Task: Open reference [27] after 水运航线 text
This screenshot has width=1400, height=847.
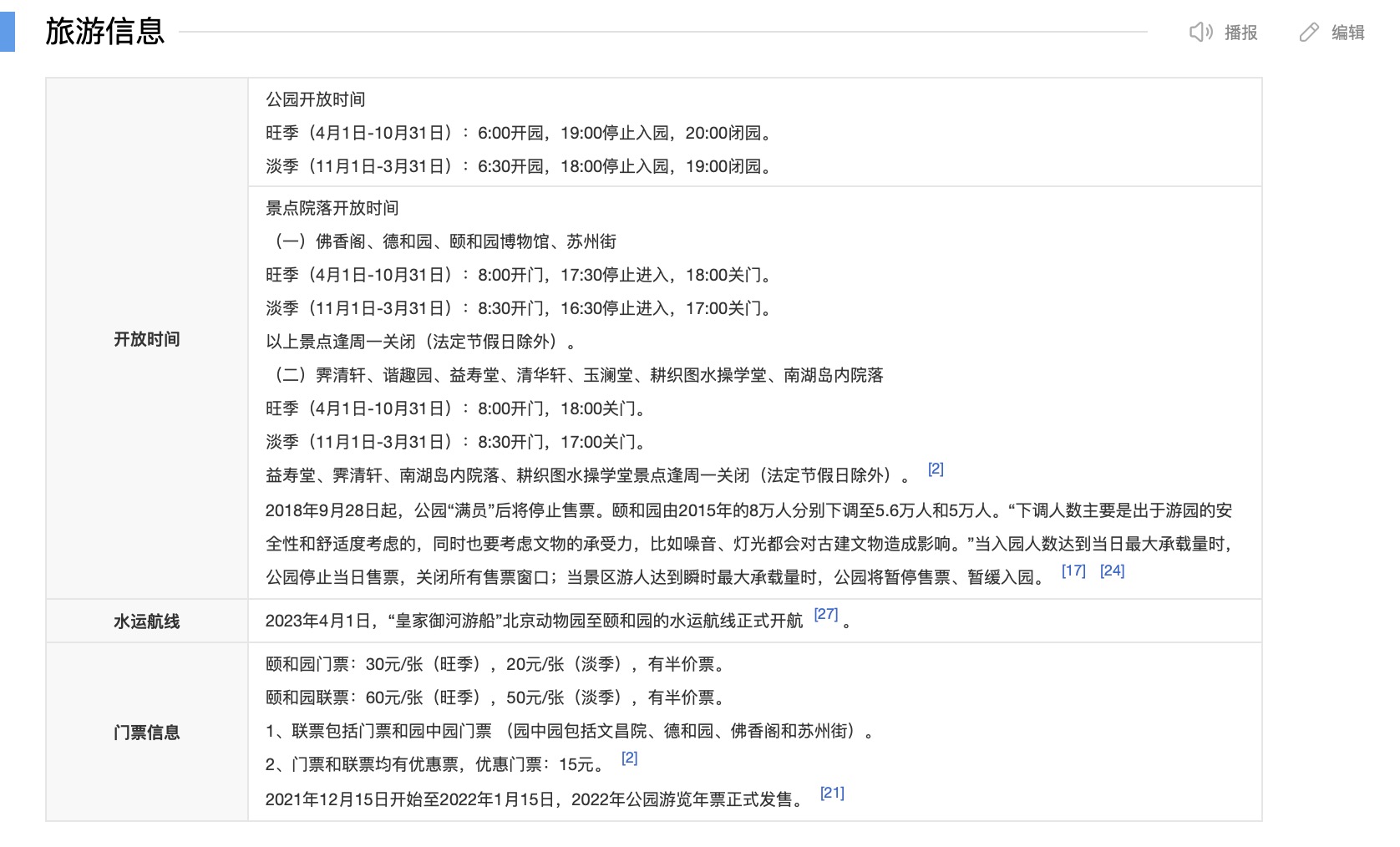Action: point(826,614)
